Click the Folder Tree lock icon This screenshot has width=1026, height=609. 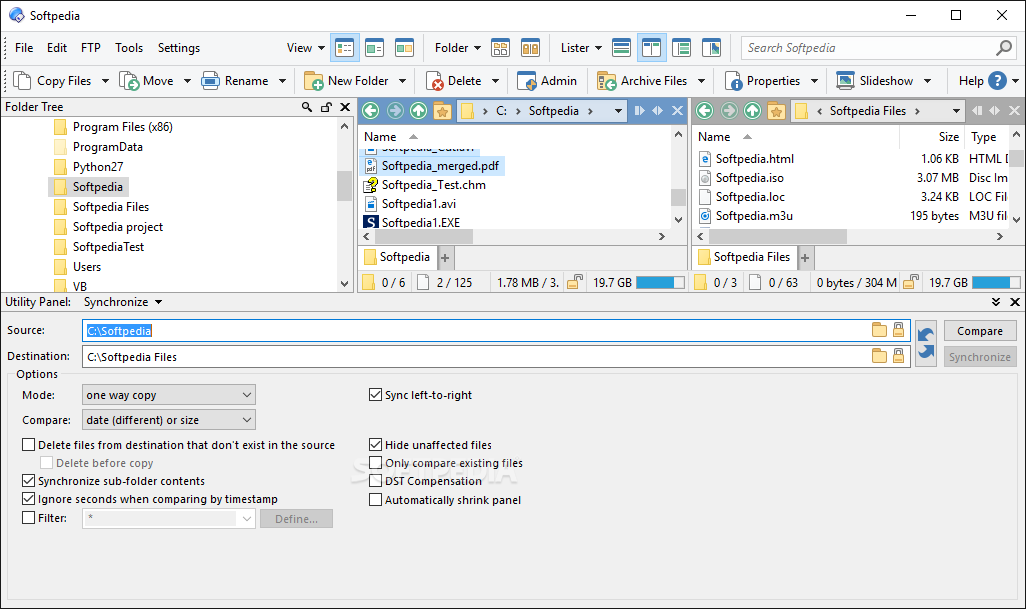[326, 107]
